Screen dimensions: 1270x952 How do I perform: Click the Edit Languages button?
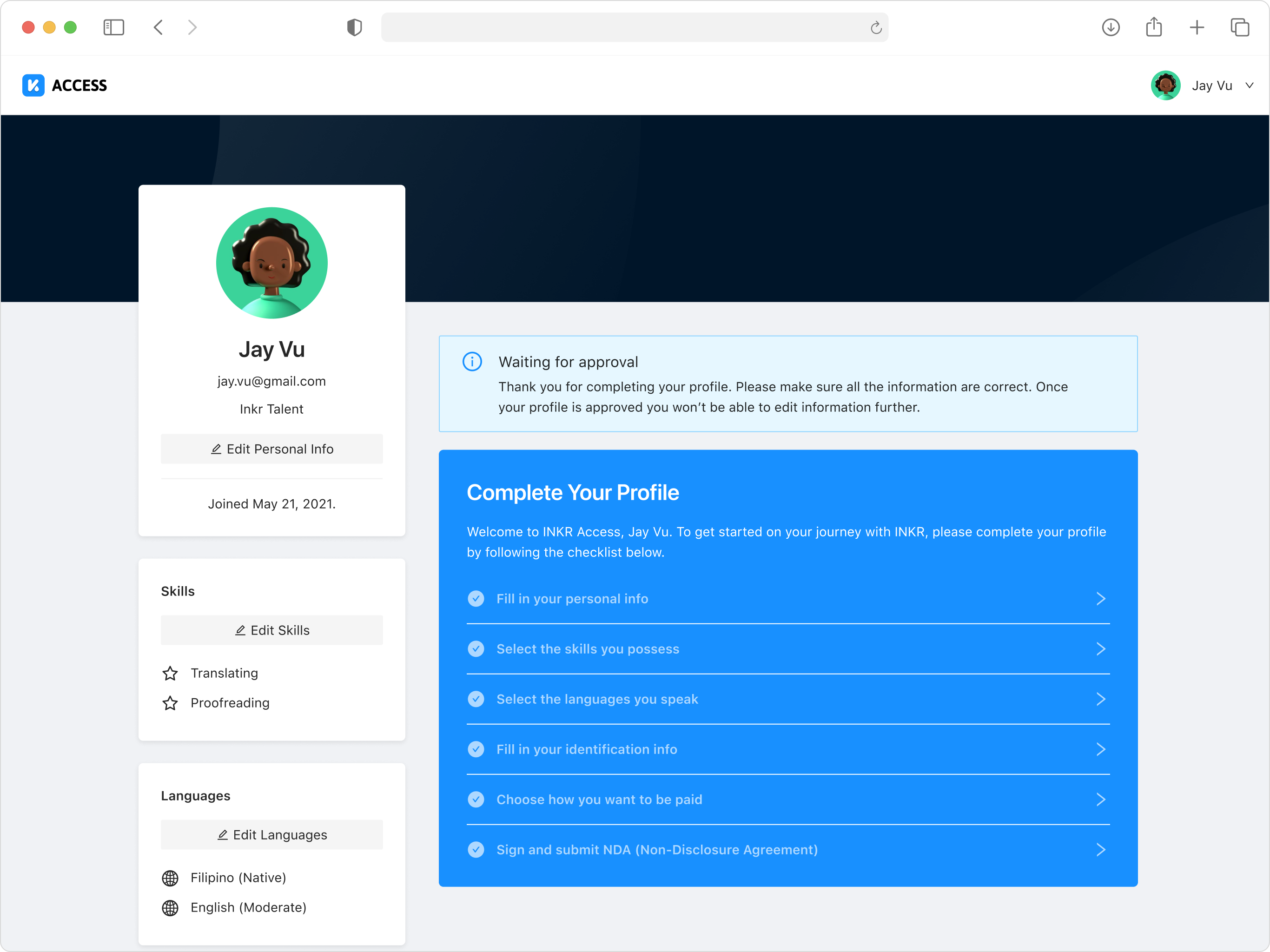(x=271, y=835)
